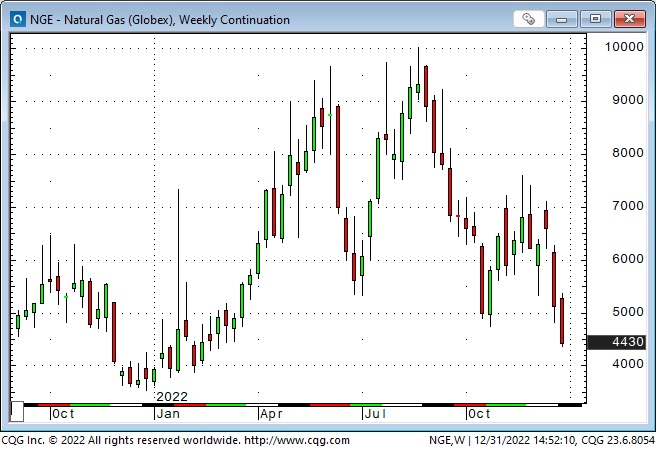Click the 4000 price axis label
Image resolution: width=656 pixels, height=465 pixels.
click(x=628, y=363)
